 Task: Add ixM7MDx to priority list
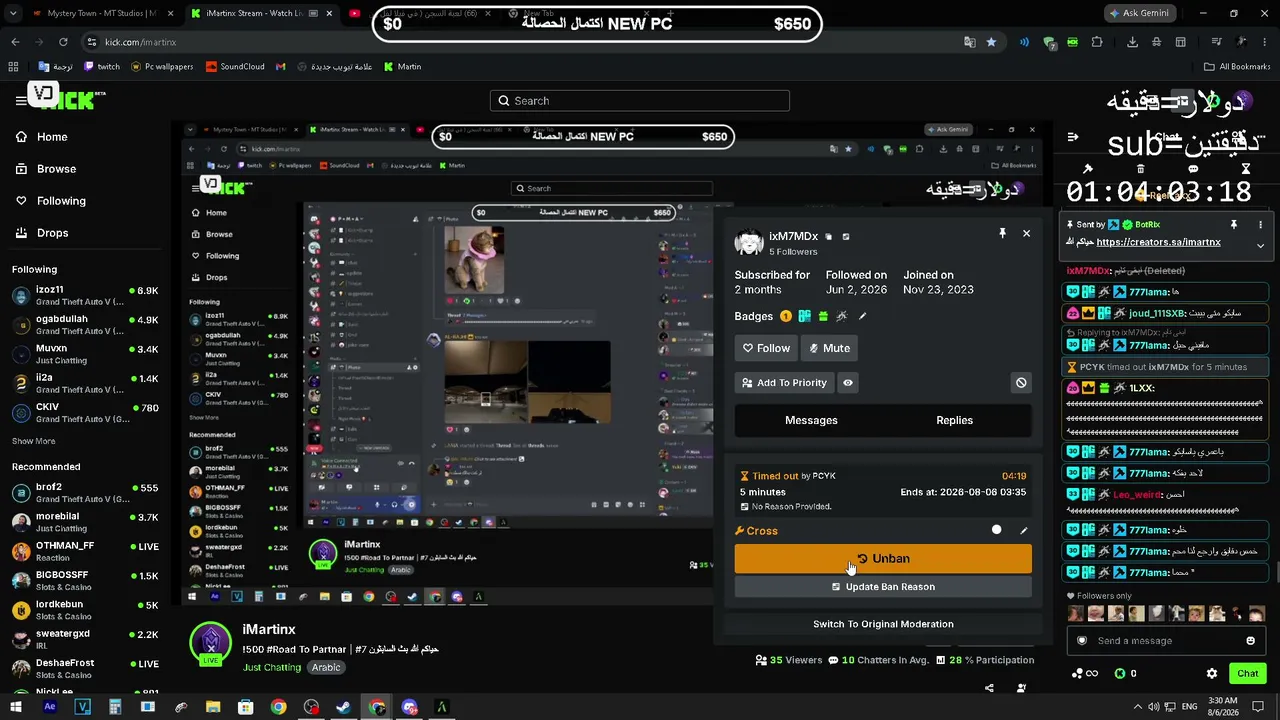pos(785,383)
